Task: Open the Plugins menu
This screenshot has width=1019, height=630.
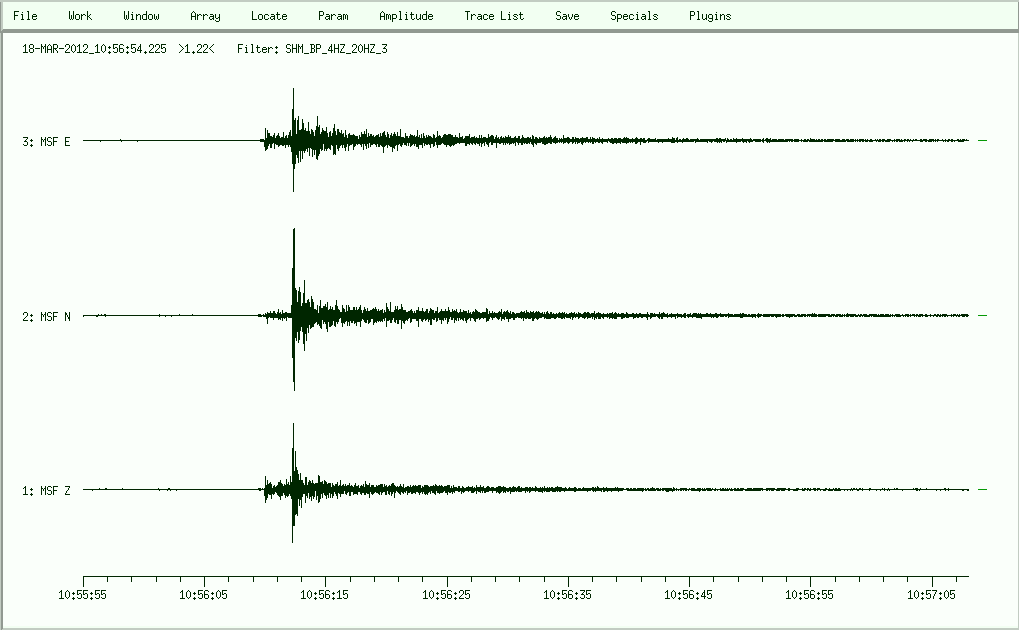Action: [710, 16]
